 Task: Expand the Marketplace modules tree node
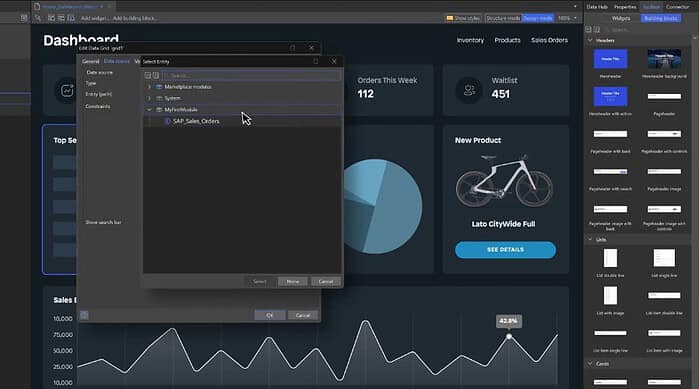pos(149,87)
